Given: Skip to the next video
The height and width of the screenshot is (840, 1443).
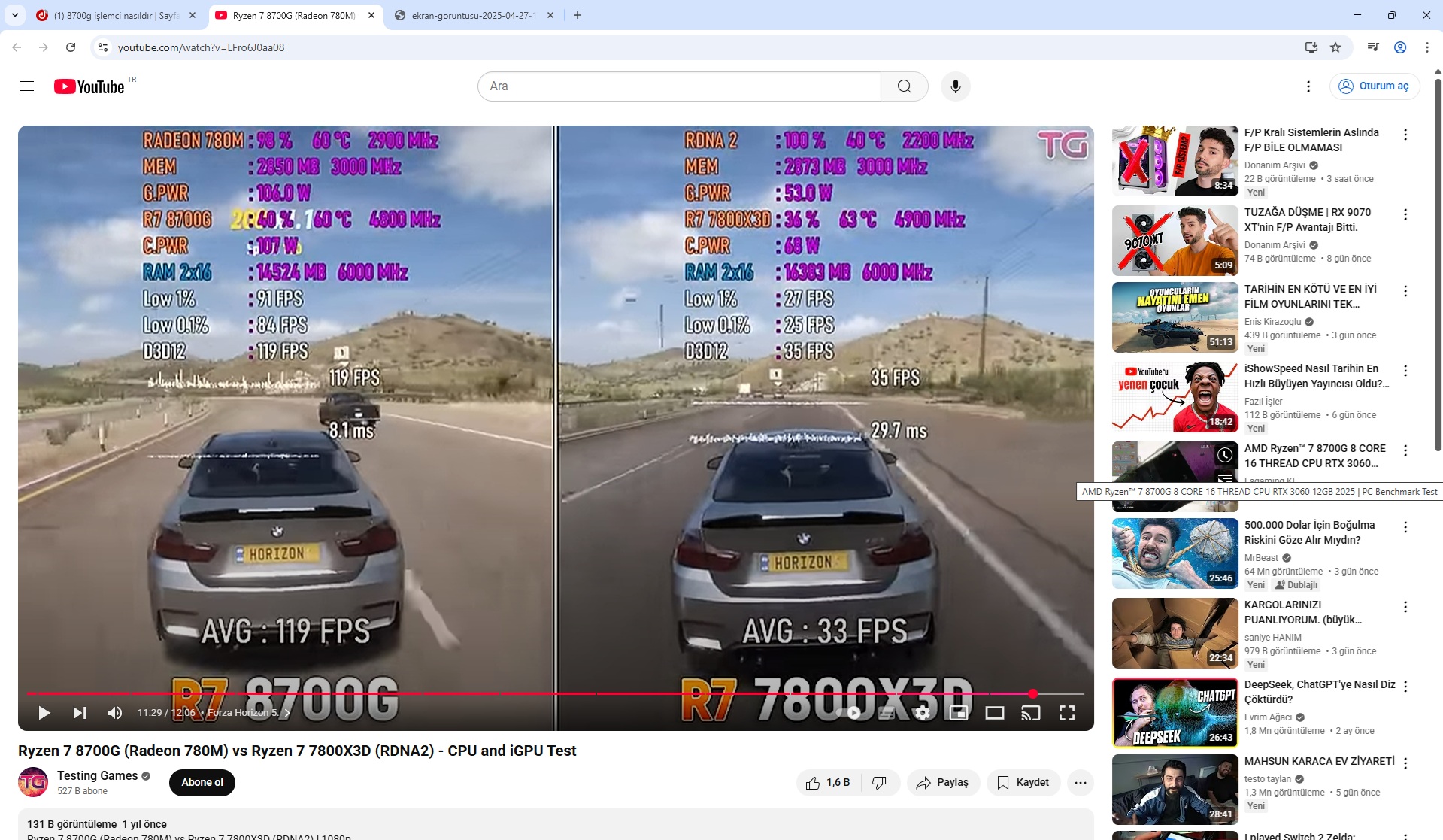Looking at the screenshot, I should tap(80, 713).
